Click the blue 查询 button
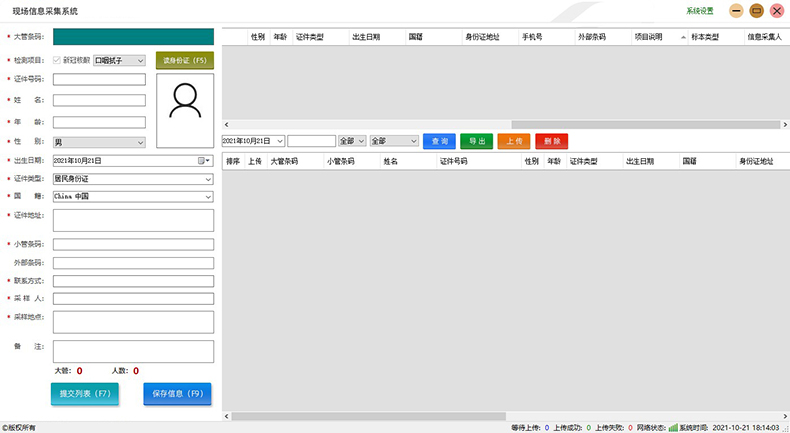 439,141
